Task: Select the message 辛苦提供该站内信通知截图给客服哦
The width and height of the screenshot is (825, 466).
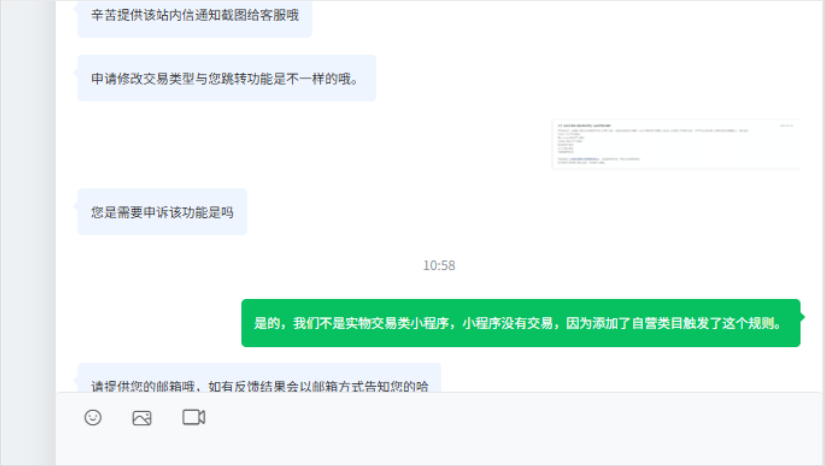Action: pos(195,16)
